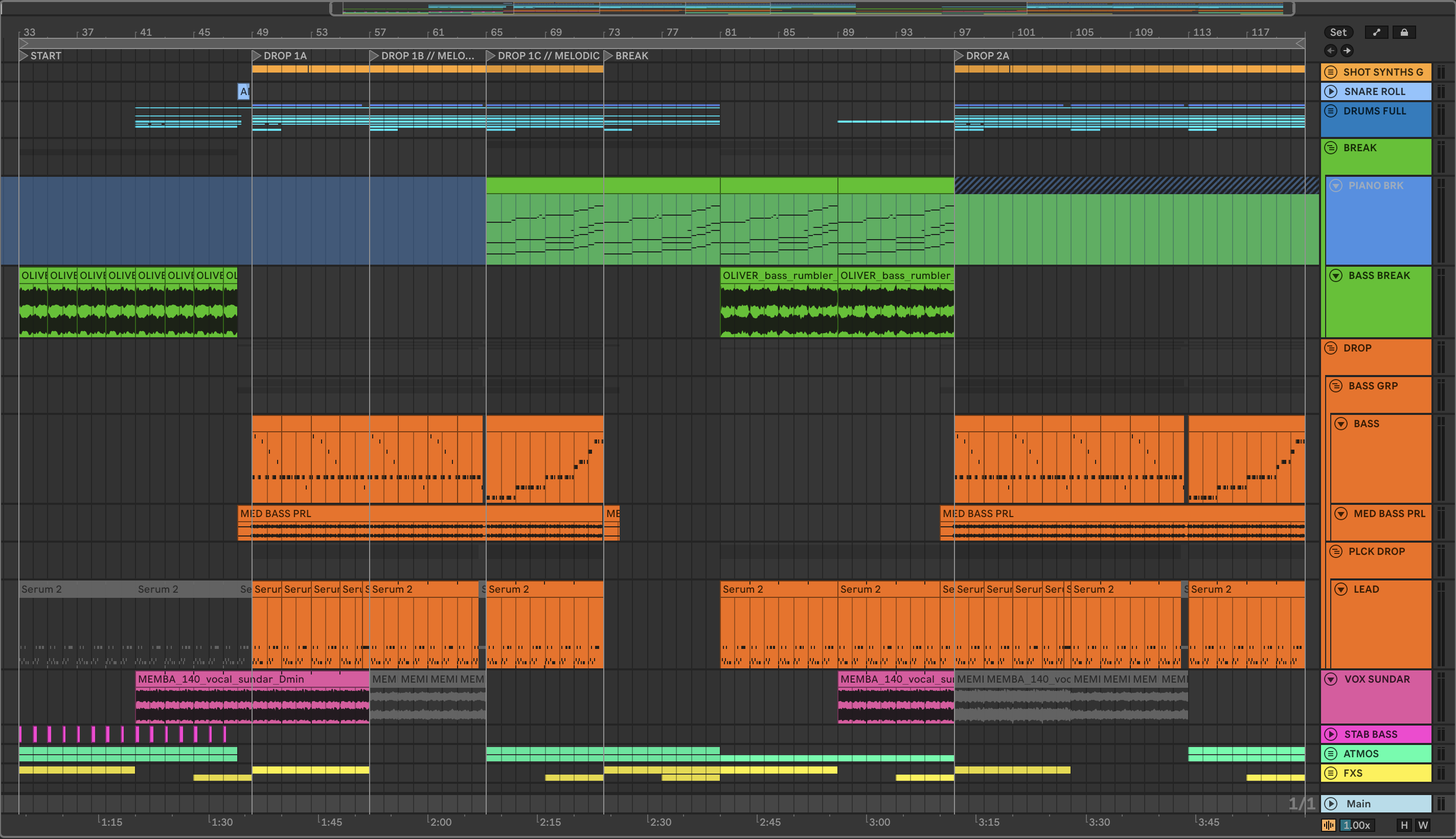The height and width of the screenshot is (839, 1456).
Task: Click the VOX SUNDAR track name
Action: coord(1377,679)
